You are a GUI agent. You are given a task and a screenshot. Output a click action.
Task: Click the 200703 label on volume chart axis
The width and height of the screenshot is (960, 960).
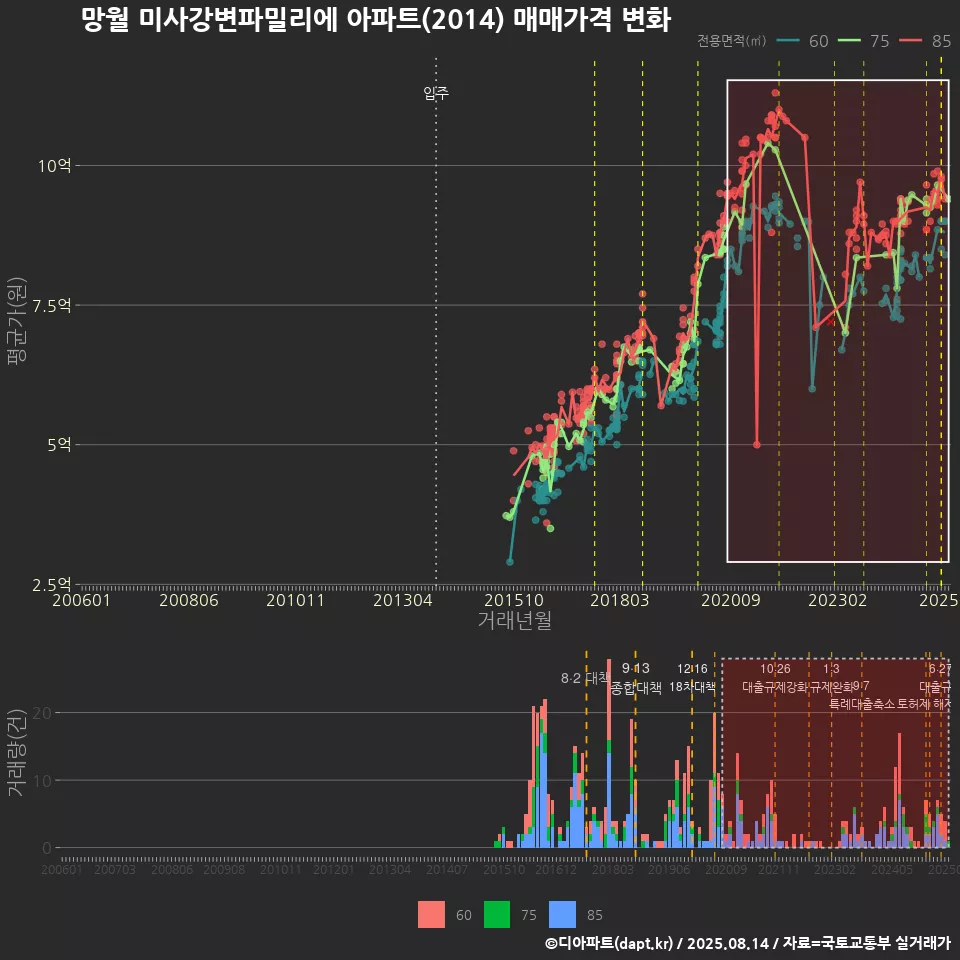[114, 869]
